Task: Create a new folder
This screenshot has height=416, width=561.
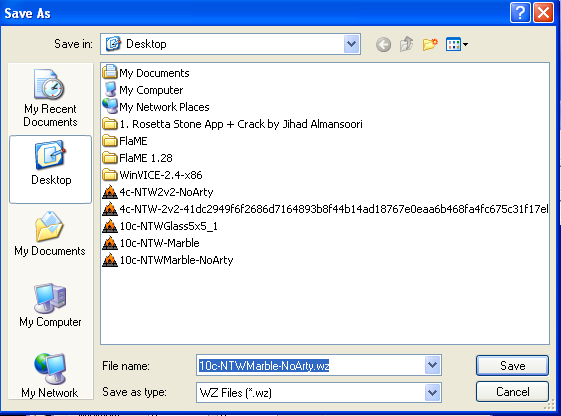Action: pyautogui.click(x=430, y=44)
